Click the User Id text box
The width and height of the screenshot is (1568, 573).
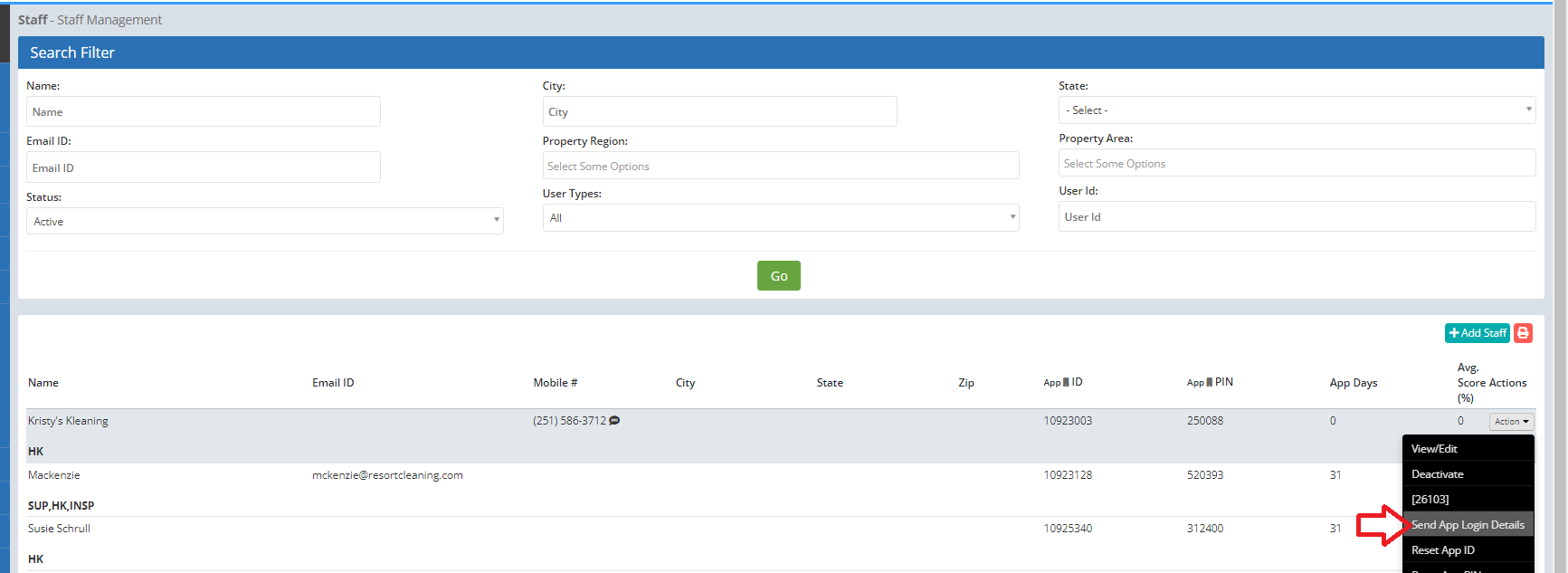click(1296, 217)
